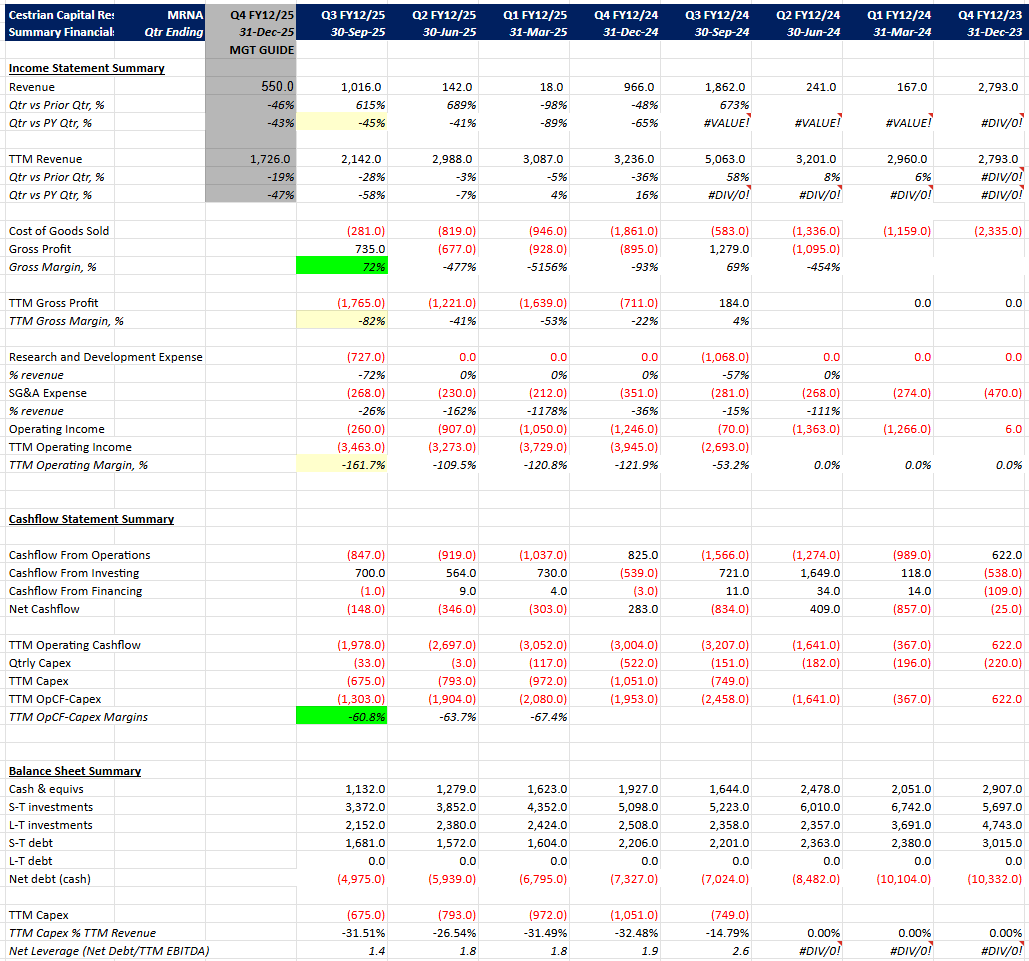Click the green -60.8% margin cell

(x=342, y=717)
